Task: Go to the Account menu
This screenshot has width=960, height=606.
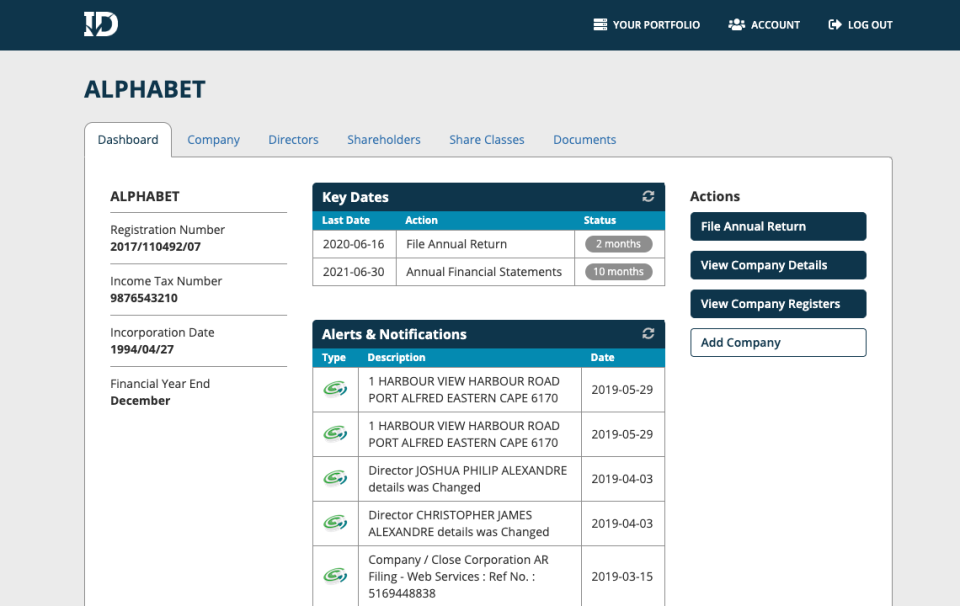Action: click(764, 25)
